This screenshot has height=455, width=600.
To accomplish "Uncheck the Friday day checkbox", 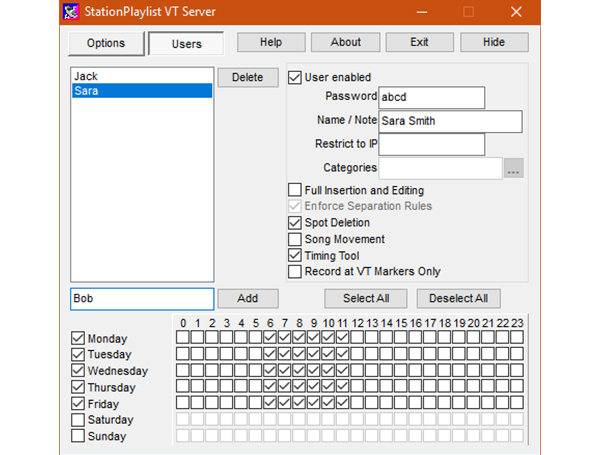I will [78, 403].
